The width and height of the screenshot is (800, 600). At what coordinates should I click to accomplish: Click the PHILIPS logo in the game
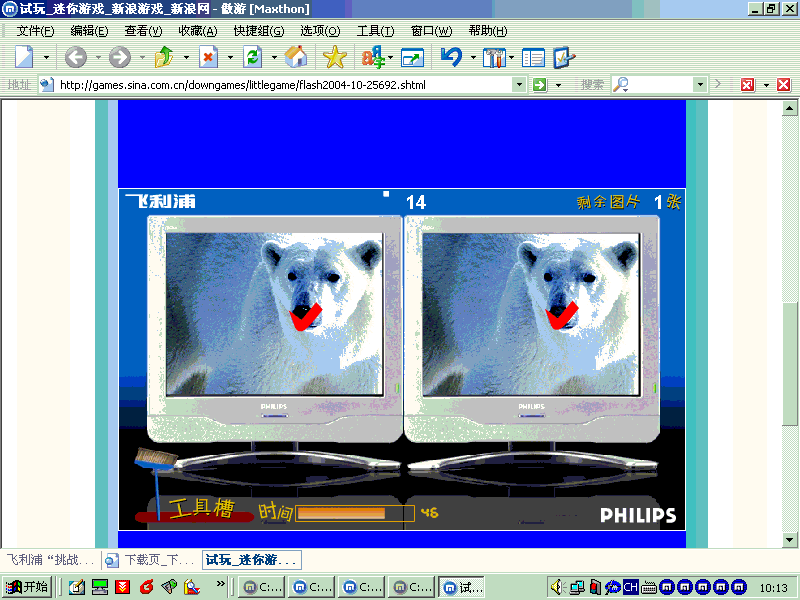point(638,515)
